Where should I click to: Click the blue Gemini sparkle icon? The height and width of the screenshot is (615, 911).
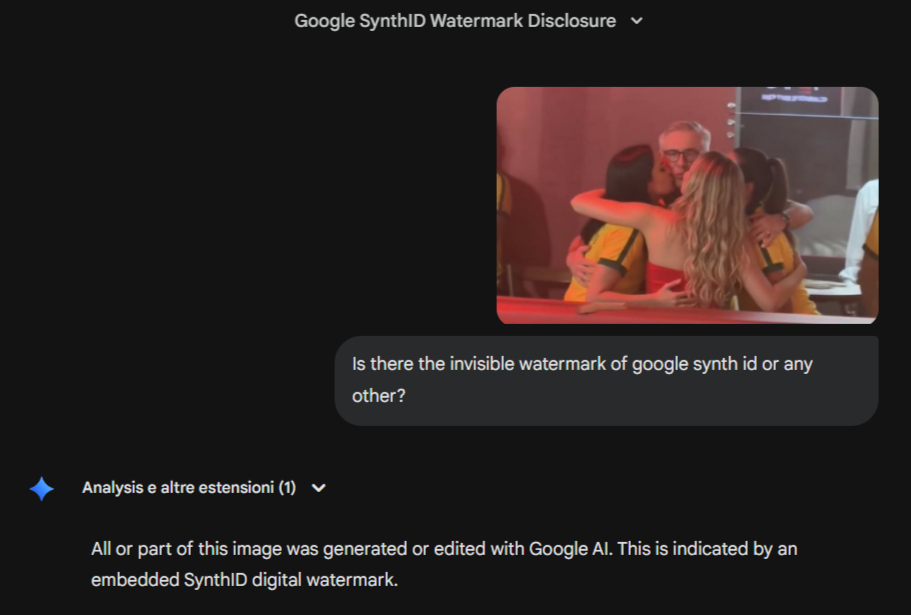coord(42,488)
